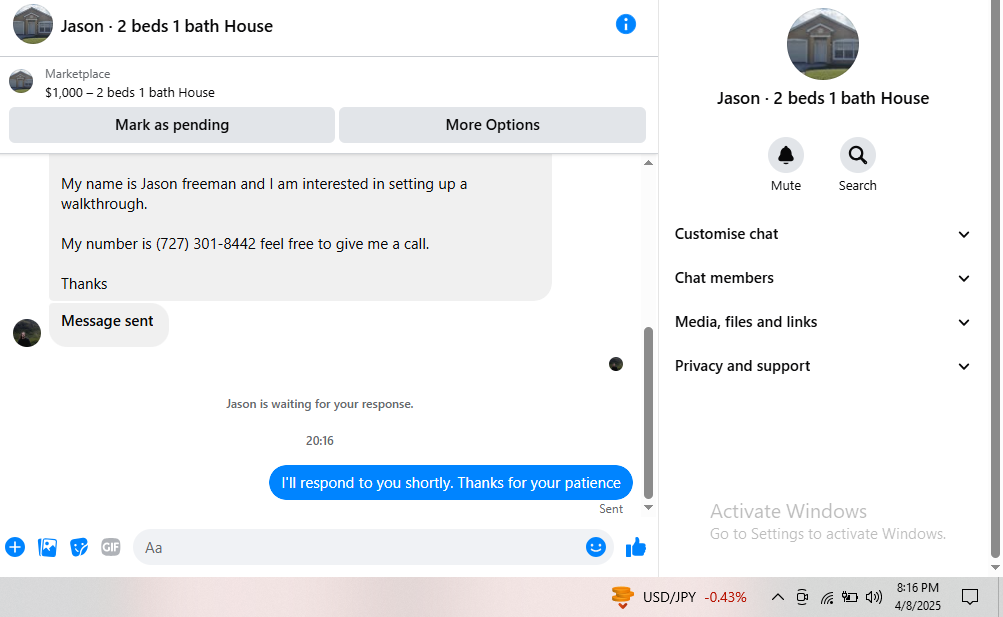This screenshot has height=617, width=1003.
Task: Open the GIF picker
Action: 111,547
